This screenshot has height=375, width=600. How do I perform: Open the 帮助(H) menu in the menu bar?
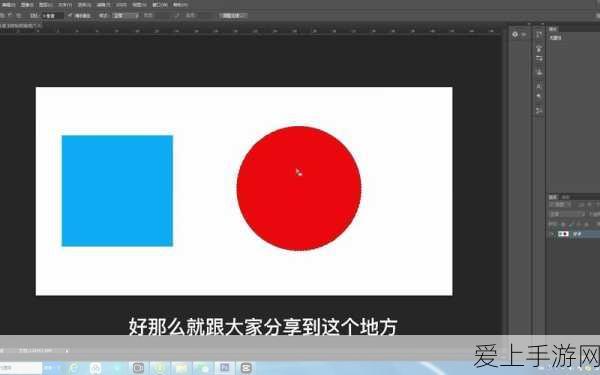click(x=180, y=5)
